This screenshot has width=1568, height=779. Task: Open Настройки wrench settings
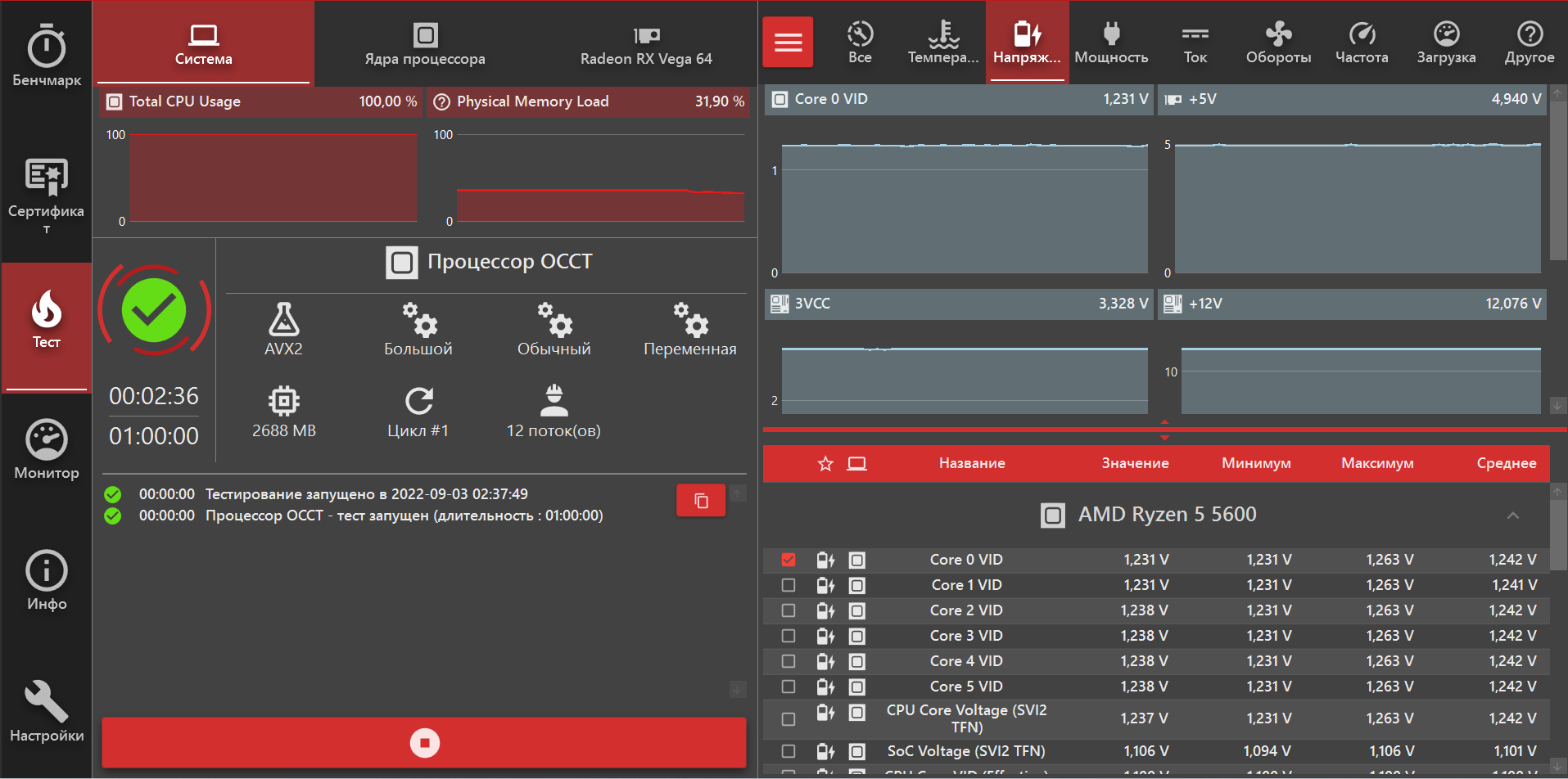[47, 712]
